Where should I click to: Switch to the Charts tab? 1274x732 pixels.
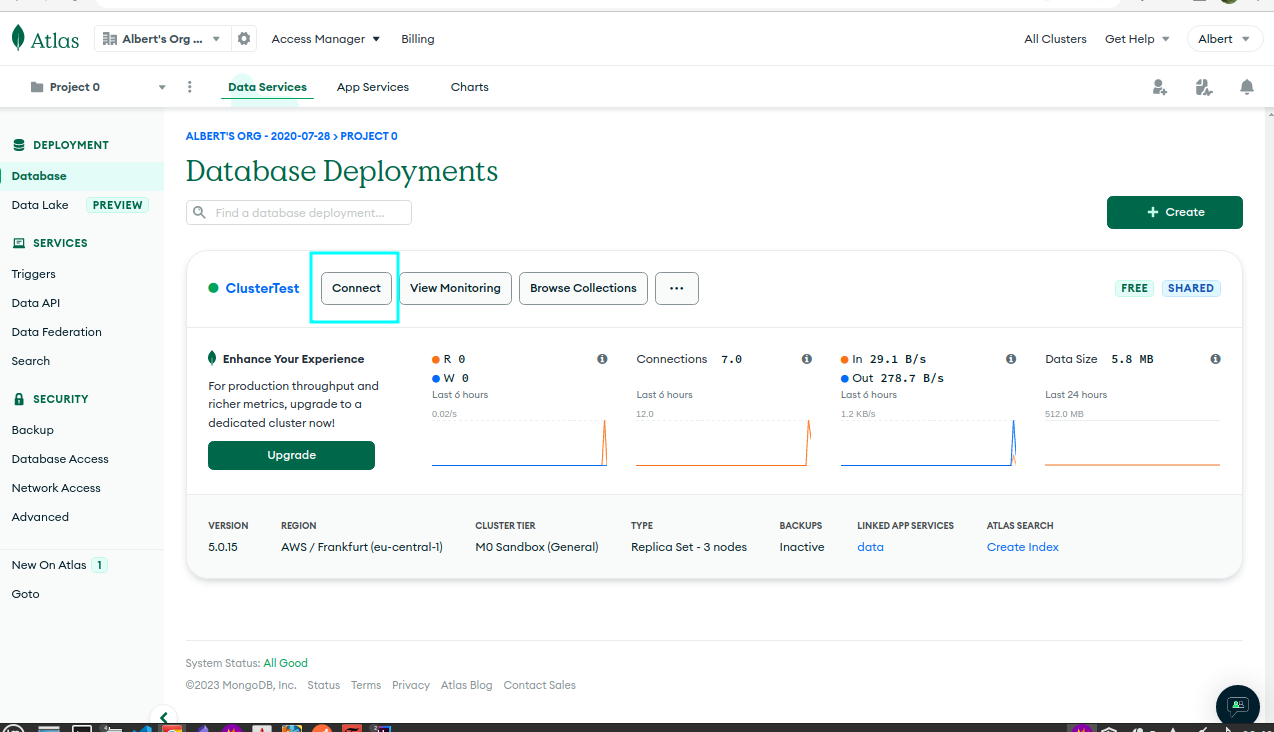click(470, 87)
